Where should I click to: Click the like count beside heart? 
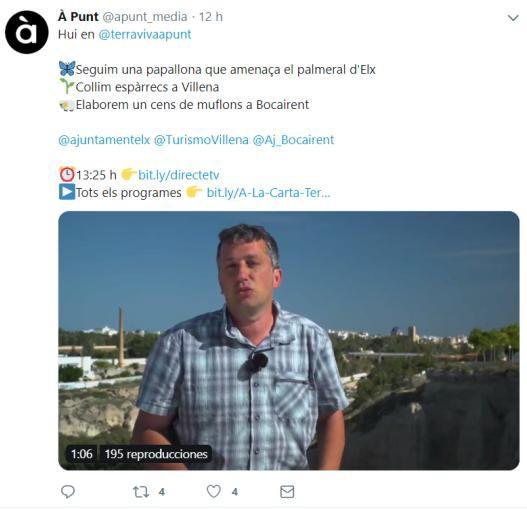coord(235,492)
